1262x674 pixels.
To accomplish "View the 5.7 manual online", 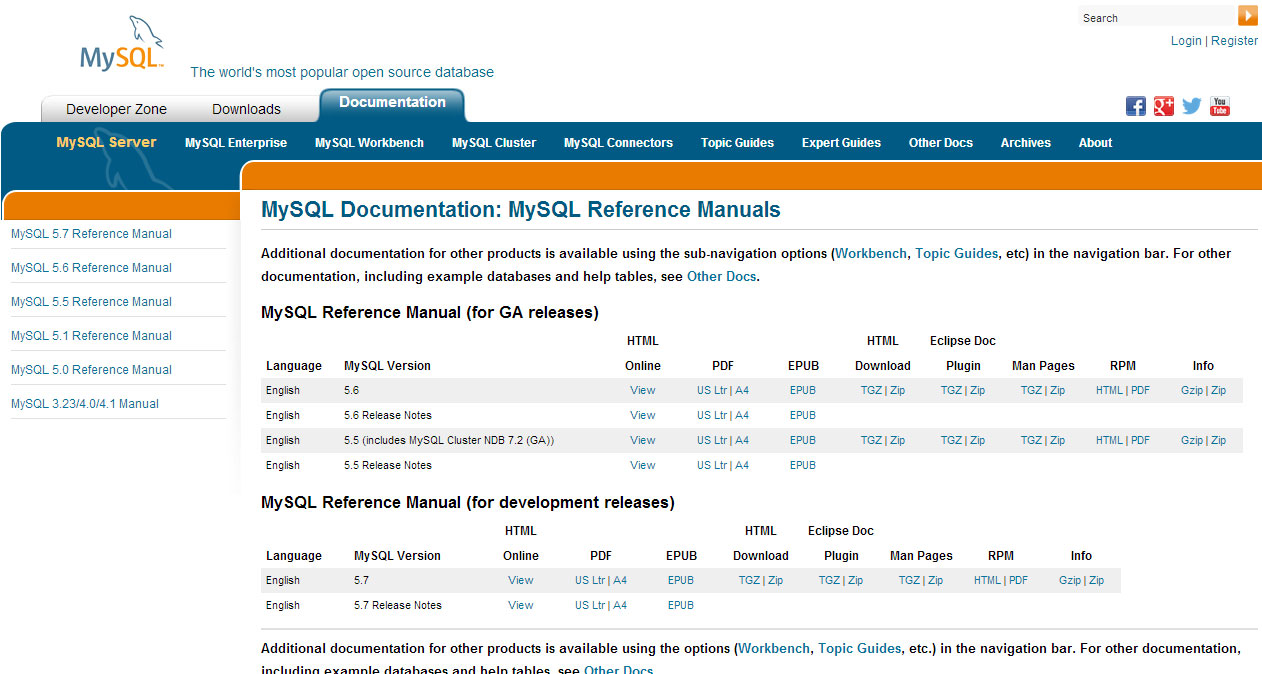I will [x=521, y=580].
